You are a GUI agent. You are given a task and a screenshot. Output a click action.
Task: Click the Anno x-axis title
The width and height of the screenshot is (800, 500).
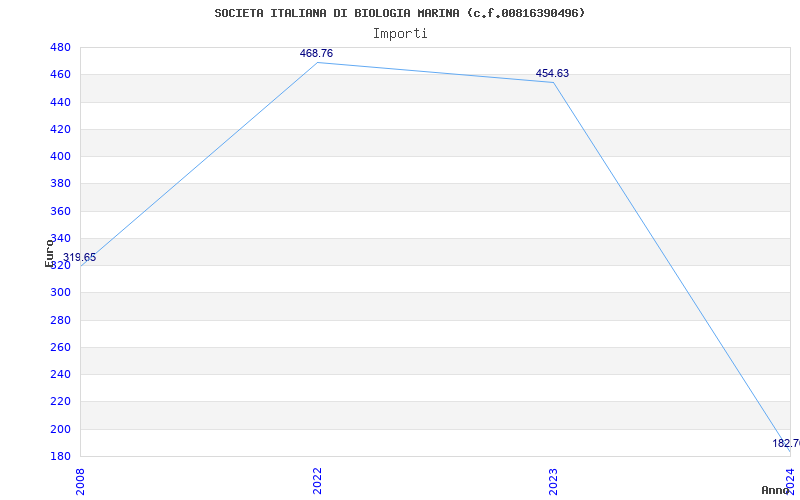[775, 490]
